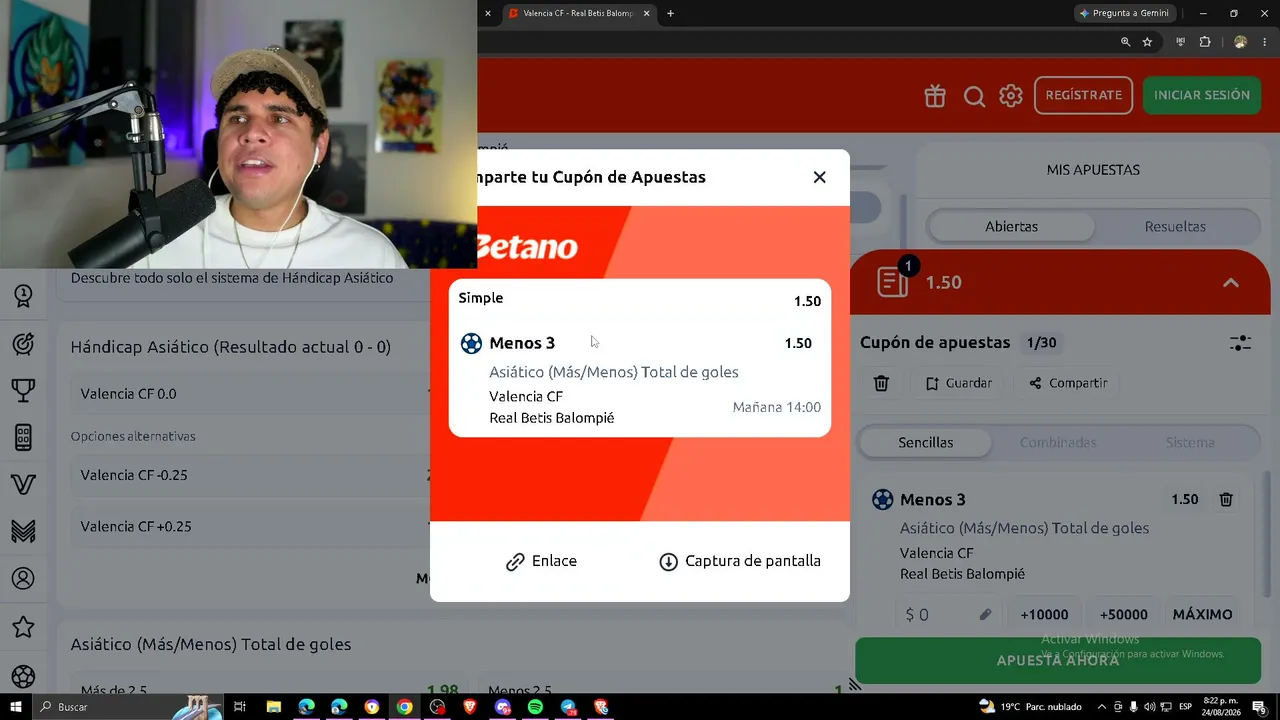Close the Valencia CF - Real Betis browser tab
The height and width of the screenshot is (720, 1280).
[x=647, y=13]
